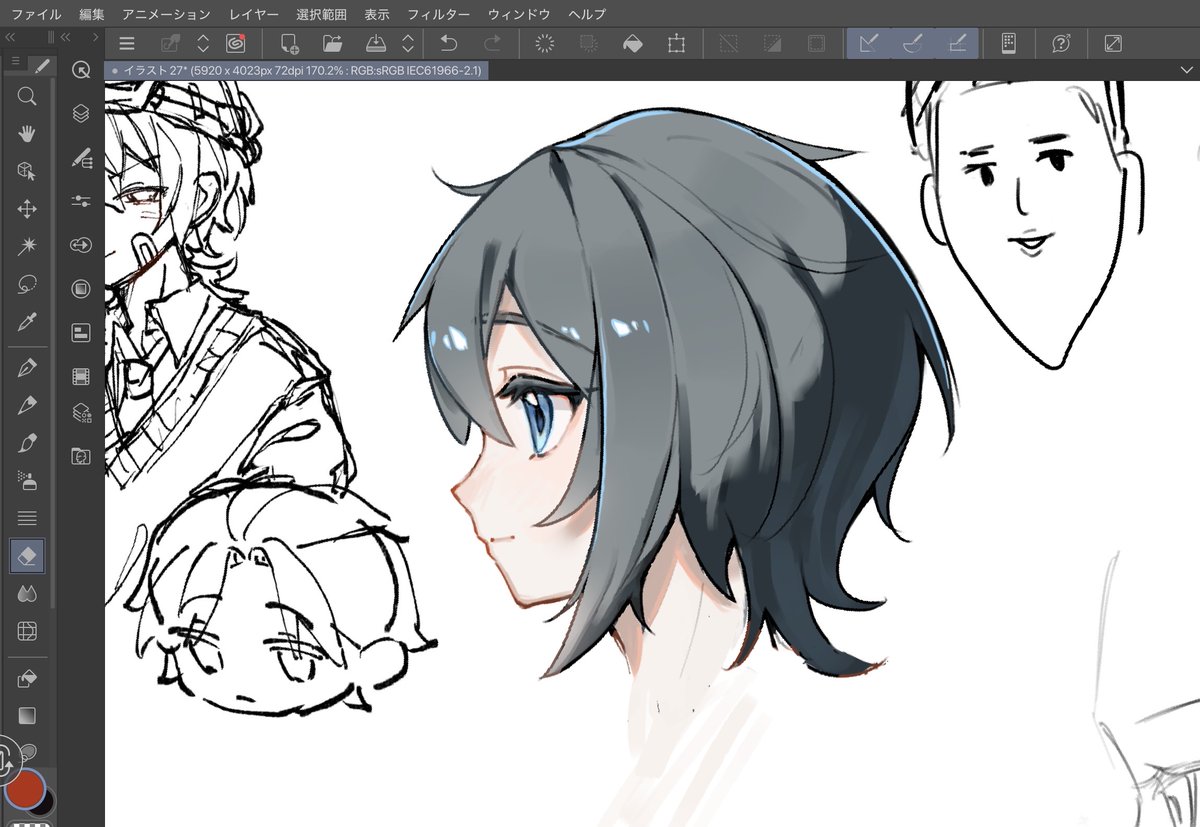Screen dimensions: 1200x827
Task: Pick the red main color swatch
Action: (25, 788)
